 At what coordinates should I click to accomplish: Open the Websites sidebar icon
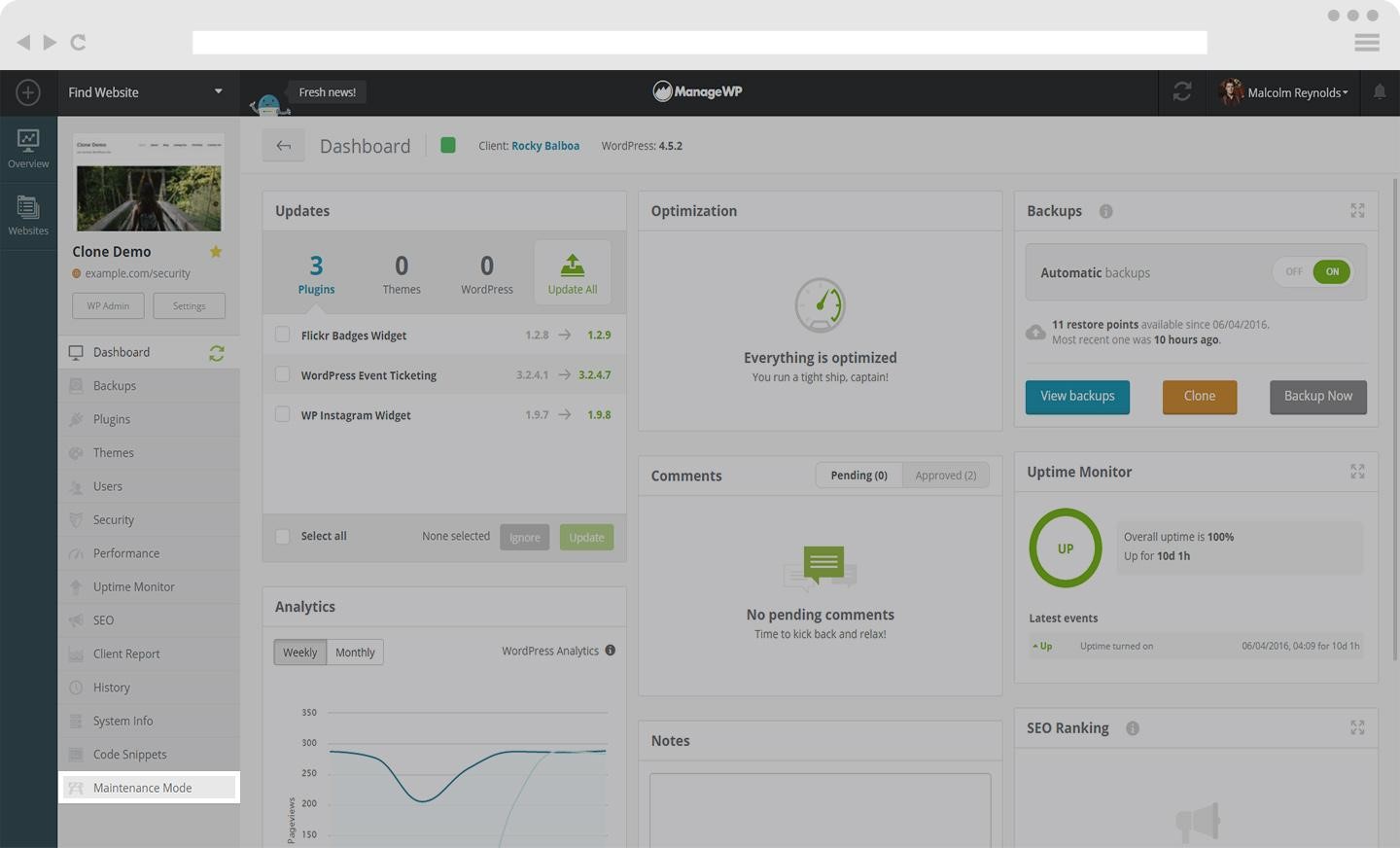28,215
